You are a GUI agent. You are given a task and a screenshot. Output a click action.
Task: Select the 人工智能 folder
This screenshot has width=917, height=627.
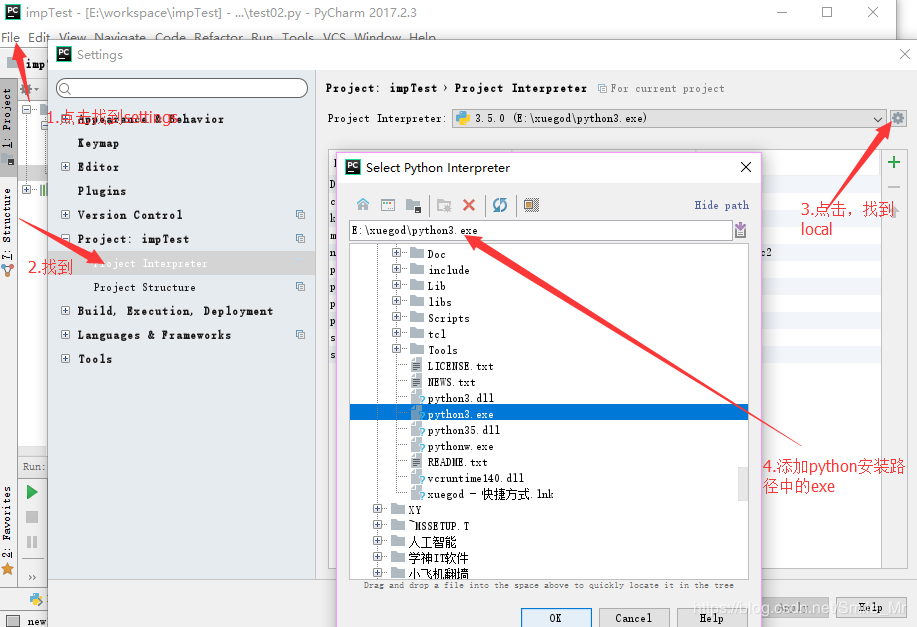tap(432, 542)
